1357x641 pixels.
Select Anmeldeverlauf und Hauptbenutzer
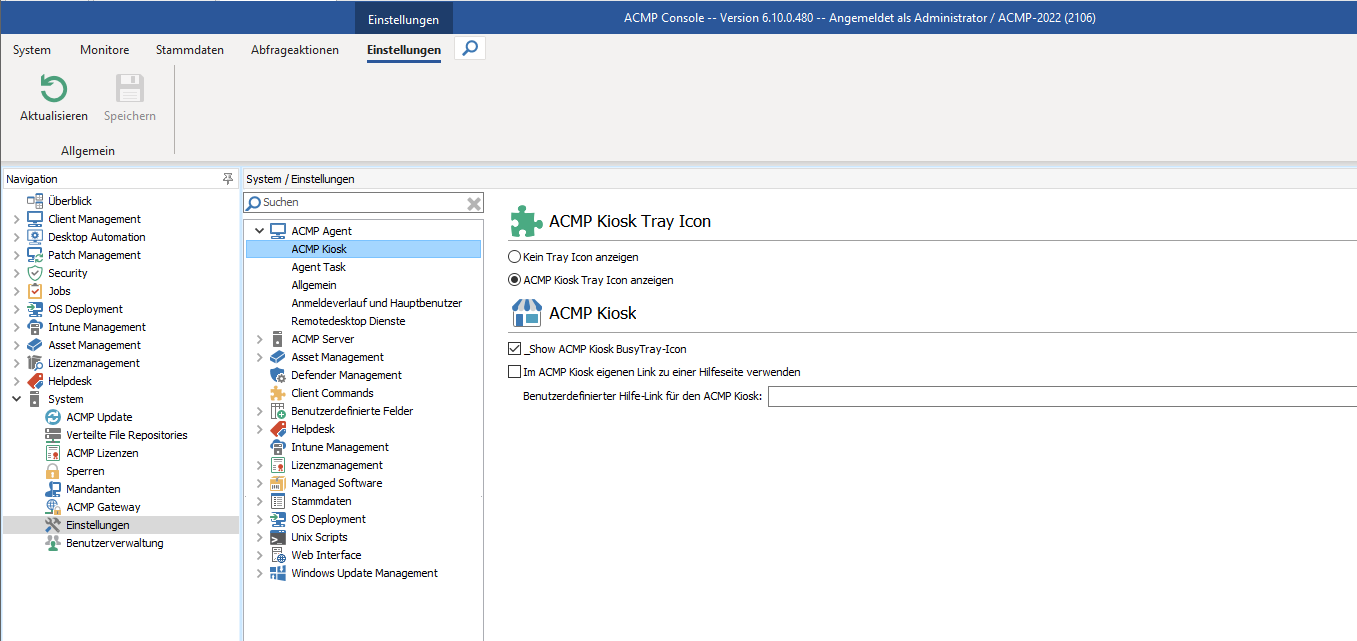[x=377, y=303]
